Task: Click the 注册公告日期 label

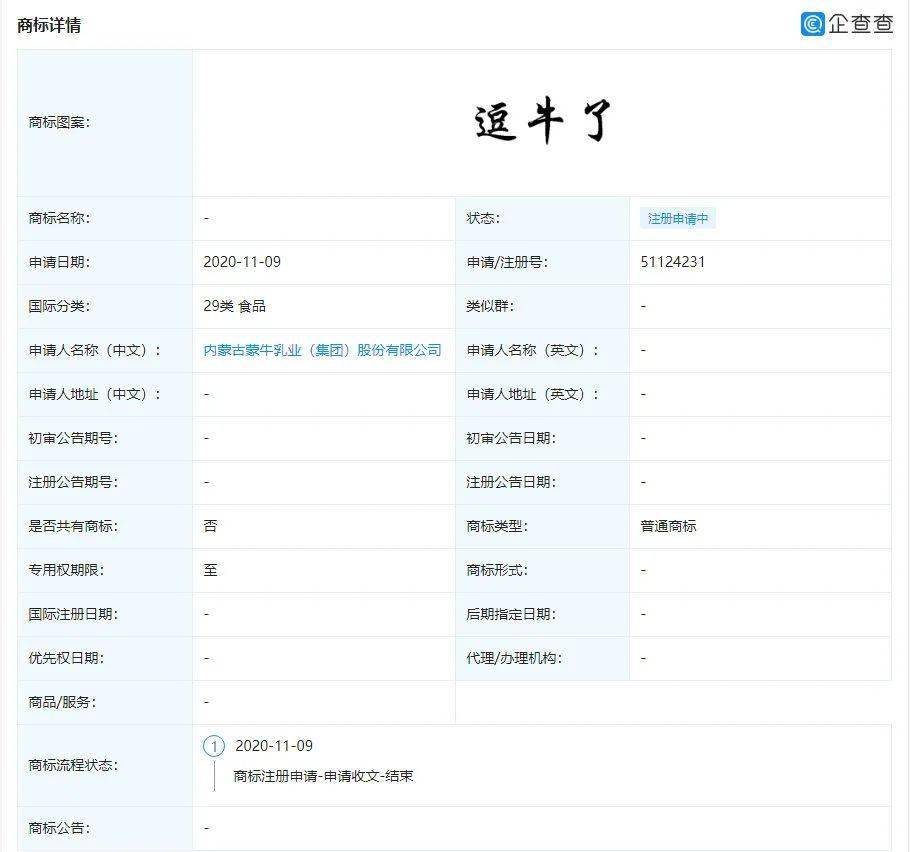Action: click(x=511, y=482)
